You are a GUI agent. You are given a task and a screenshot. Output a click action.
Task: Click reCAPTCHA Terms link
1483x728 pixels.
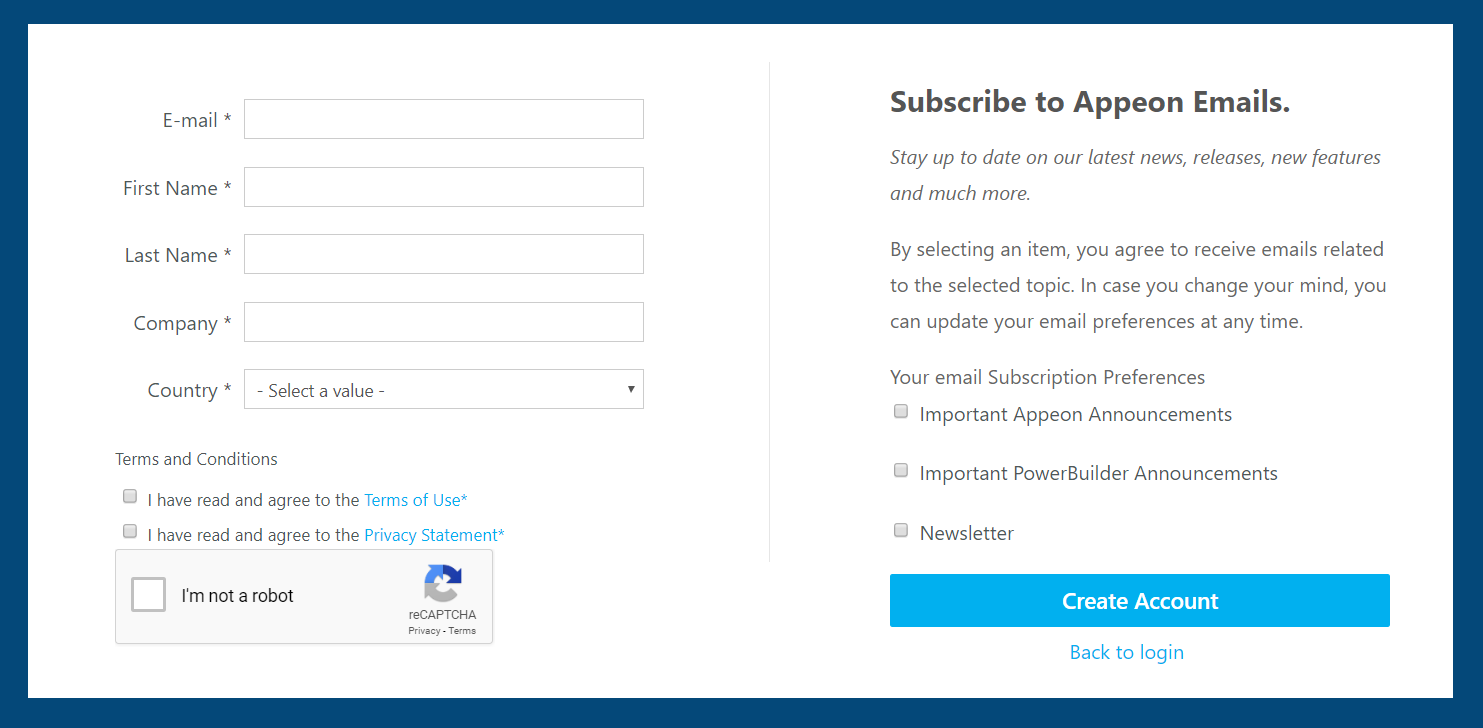462,631
